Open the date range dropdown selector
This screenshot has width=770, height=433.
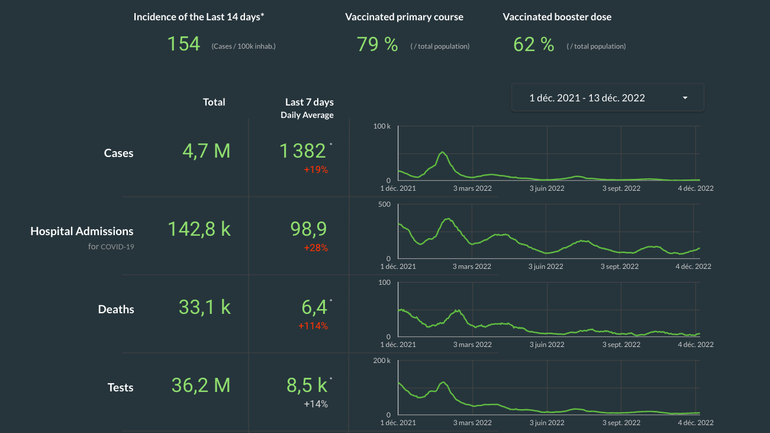click(600, 98)
